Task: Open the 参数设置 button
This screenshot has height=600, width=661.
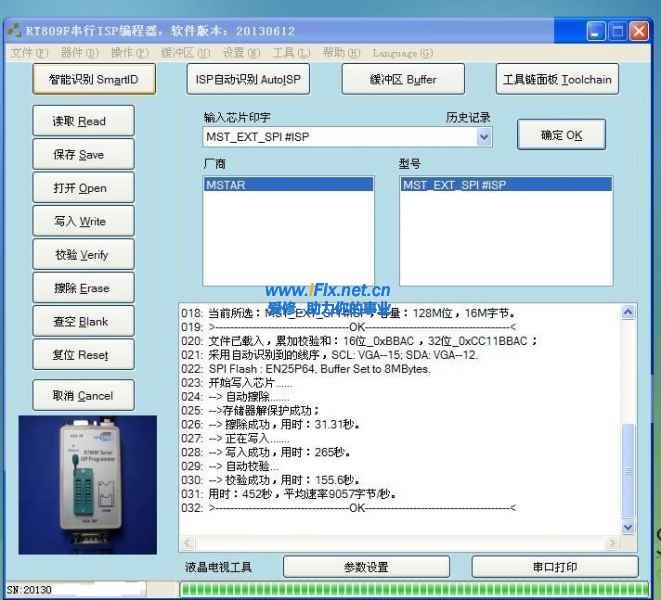Action: point(366,567)
